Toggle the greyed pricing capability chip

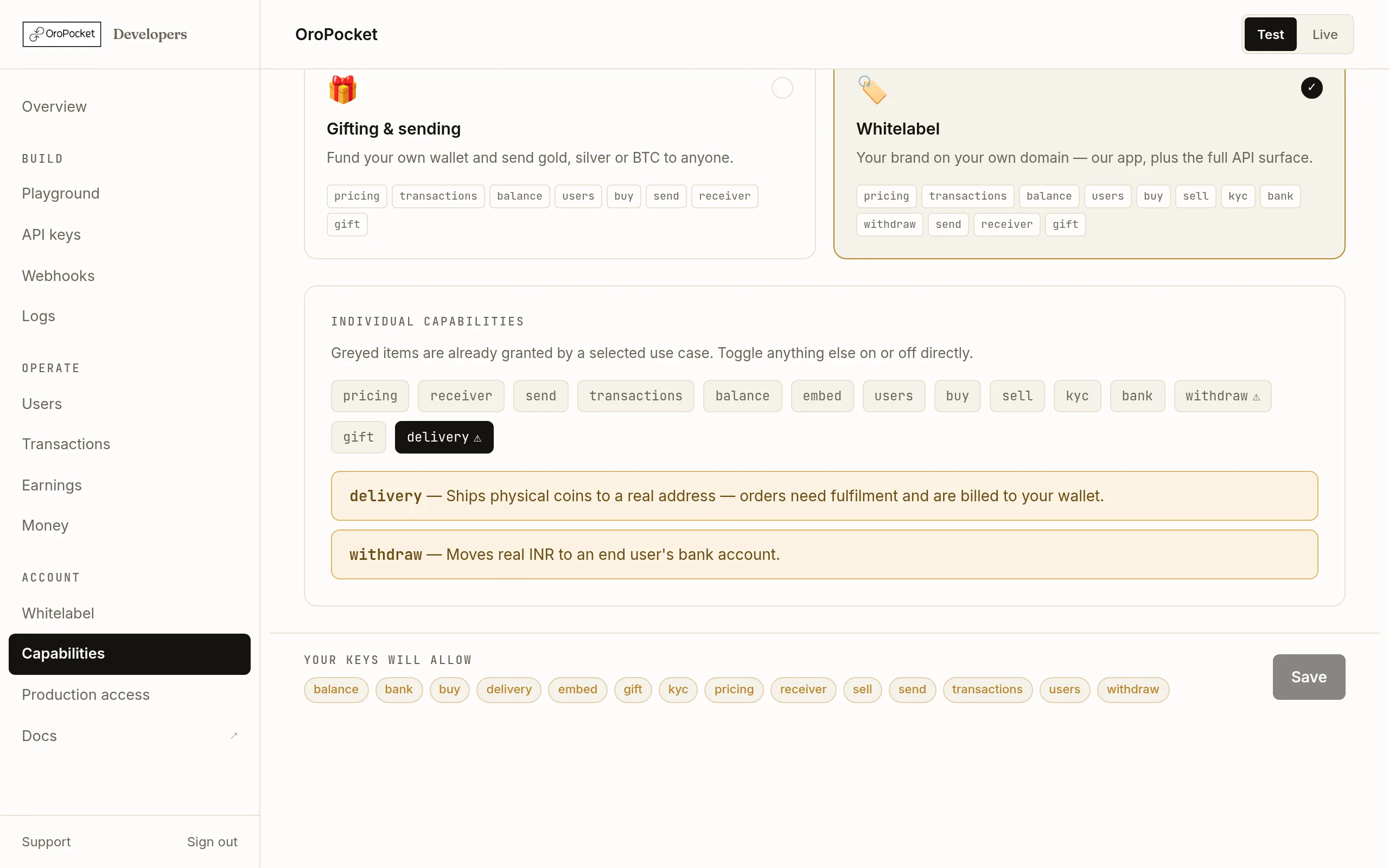(369, 396)
